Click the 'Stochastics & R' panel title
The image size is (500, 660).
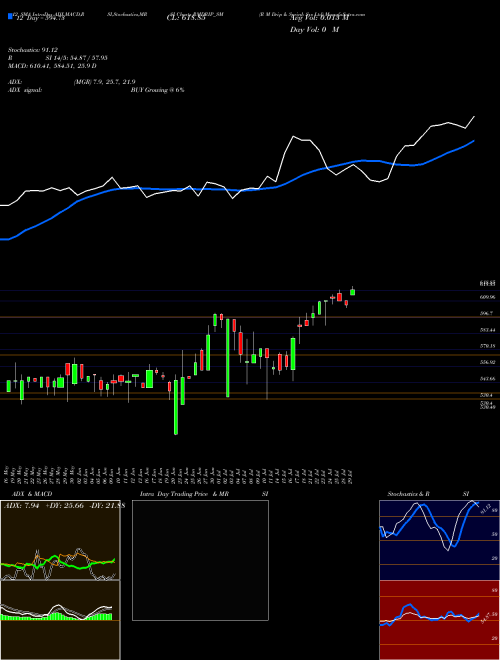click(409, 494)
